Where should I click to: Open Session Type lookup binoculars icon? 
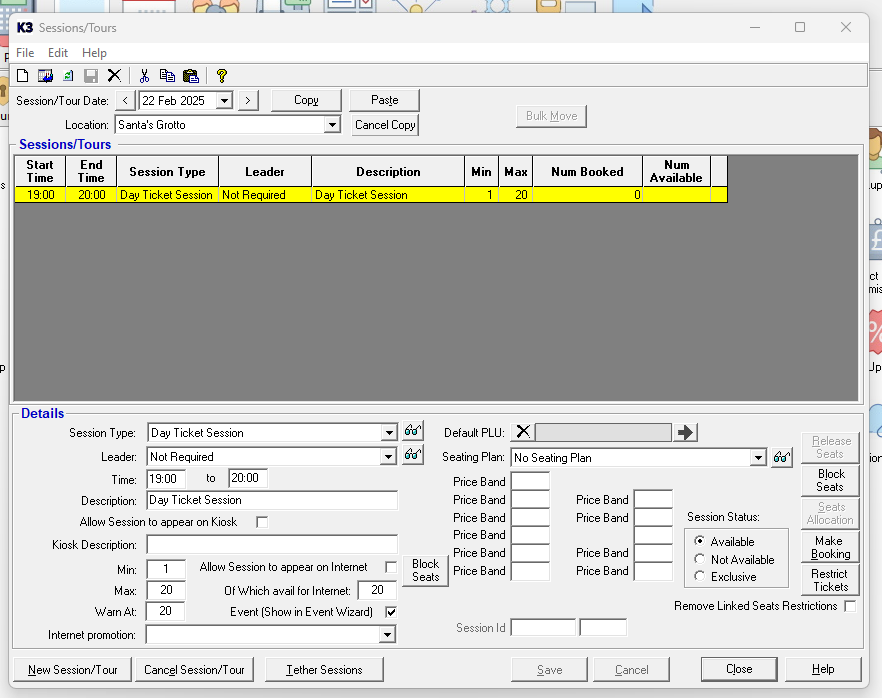(x=413, y=432)
